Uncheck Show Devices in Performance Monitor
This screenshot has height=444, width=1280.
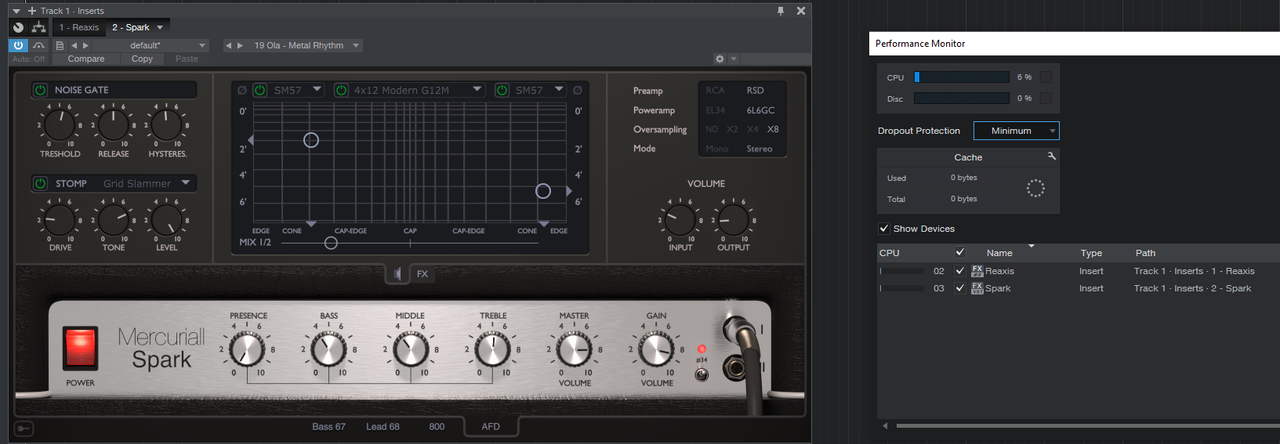tap(884, 229)
